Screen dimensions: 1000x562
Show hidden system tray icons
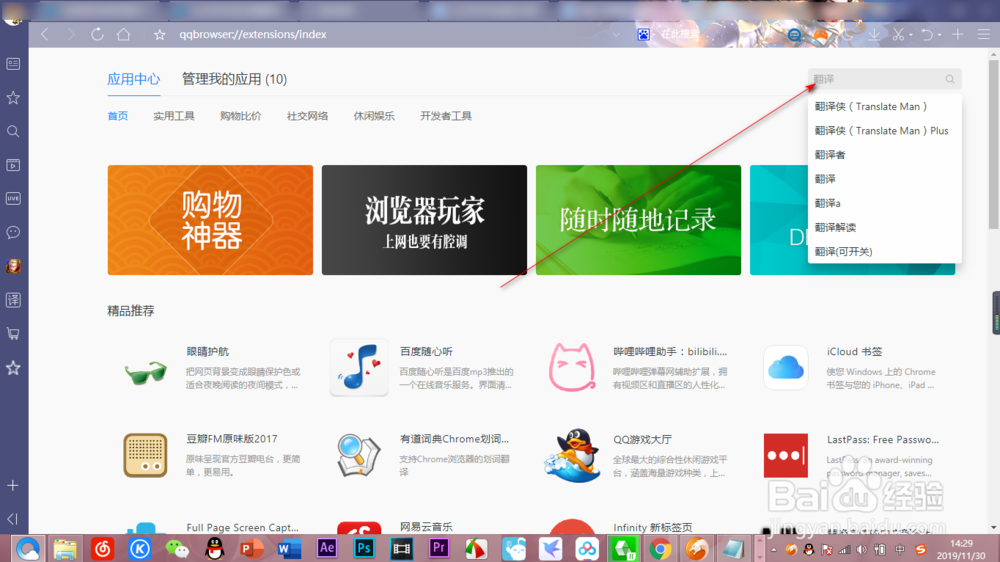pyautogui.click(x=773, y=550)
